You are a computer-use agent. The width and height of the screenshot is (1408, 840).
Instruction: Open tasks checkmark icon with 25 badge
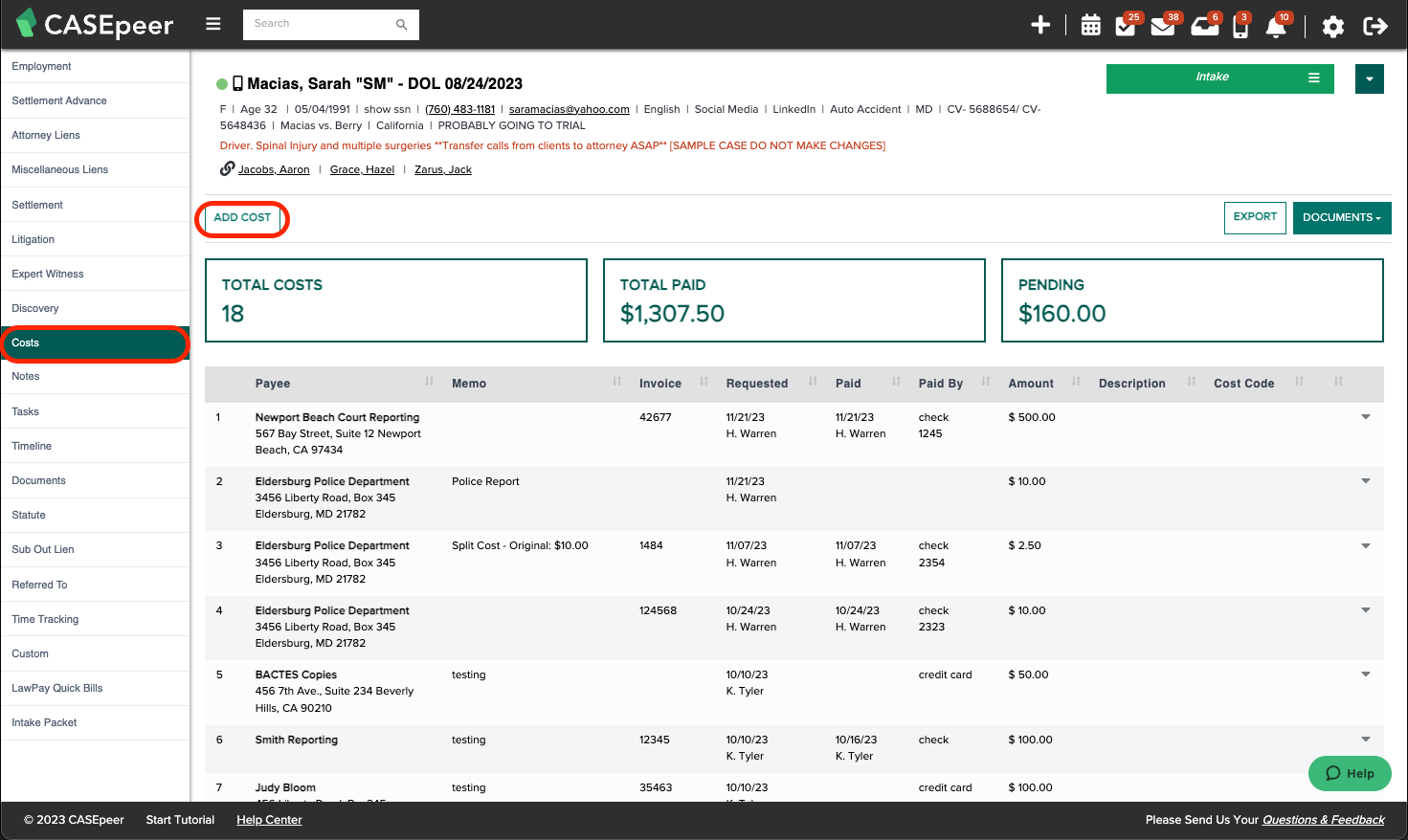[1127, 25]
